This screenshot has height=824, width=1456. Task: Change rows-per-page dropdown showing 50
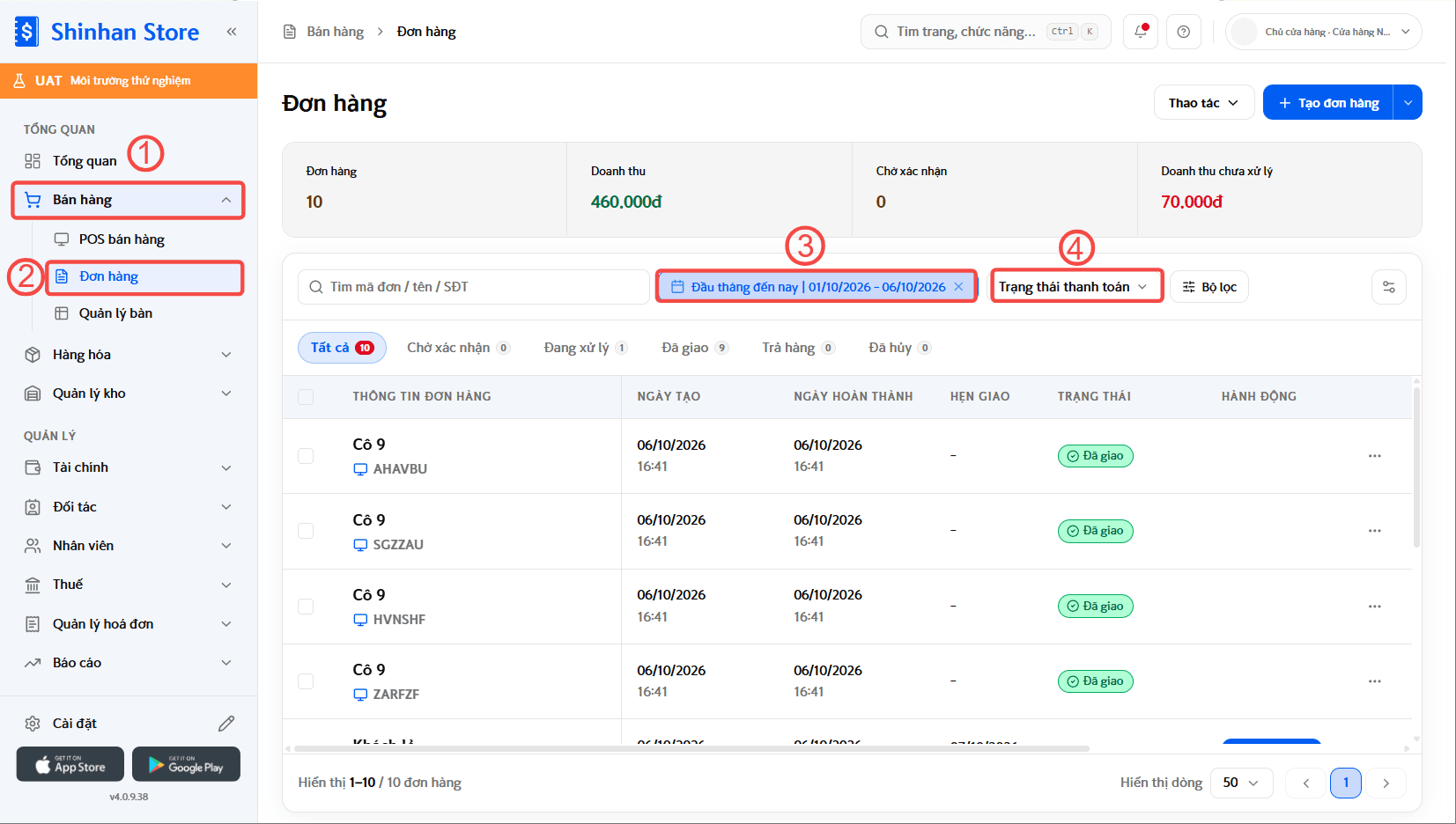click(1241, 783)
